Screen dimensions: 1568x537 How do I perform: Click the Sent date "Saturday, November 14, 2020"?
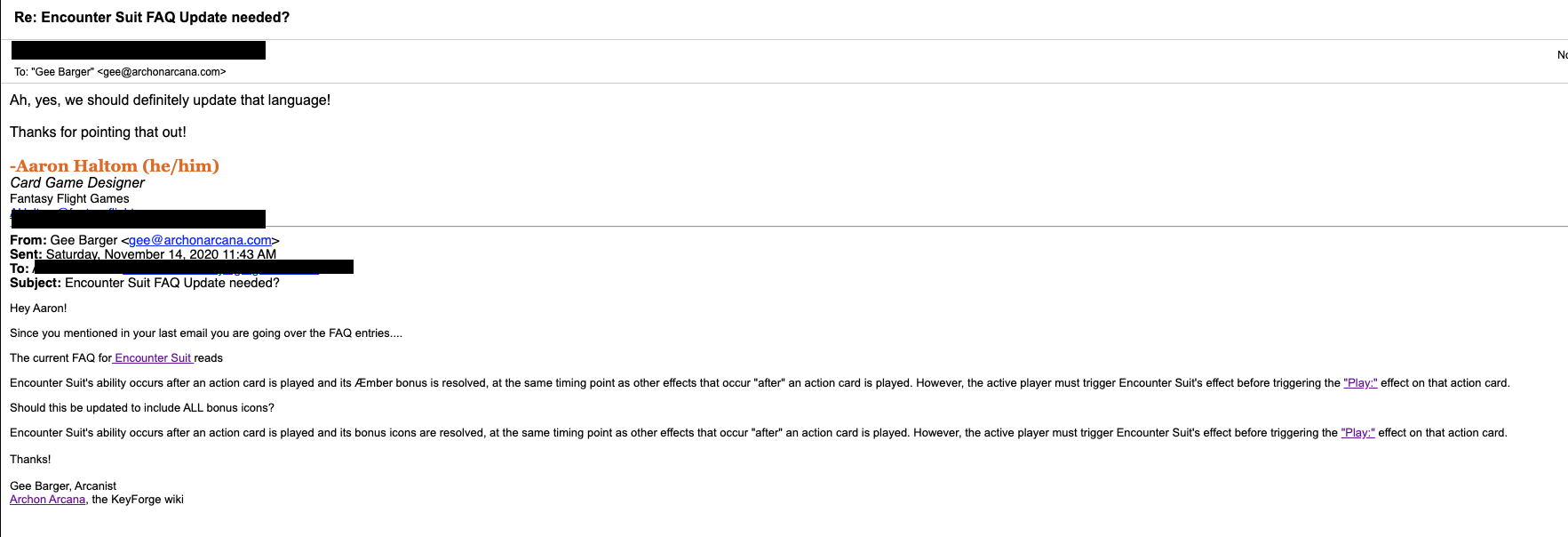[161, 254]
